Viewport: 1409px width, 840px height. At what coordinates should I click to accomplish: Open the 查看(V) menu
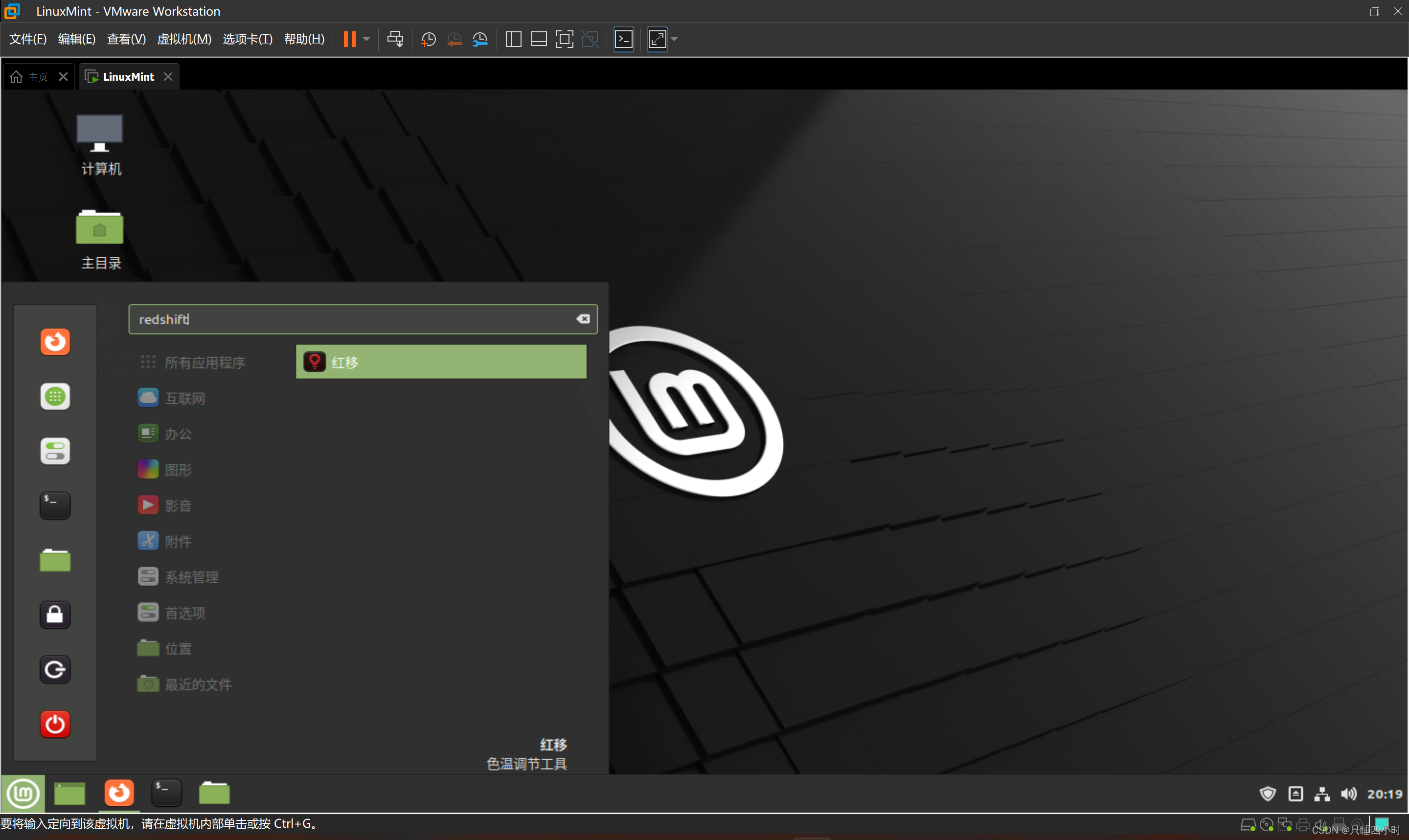click(x=126, y=39)
